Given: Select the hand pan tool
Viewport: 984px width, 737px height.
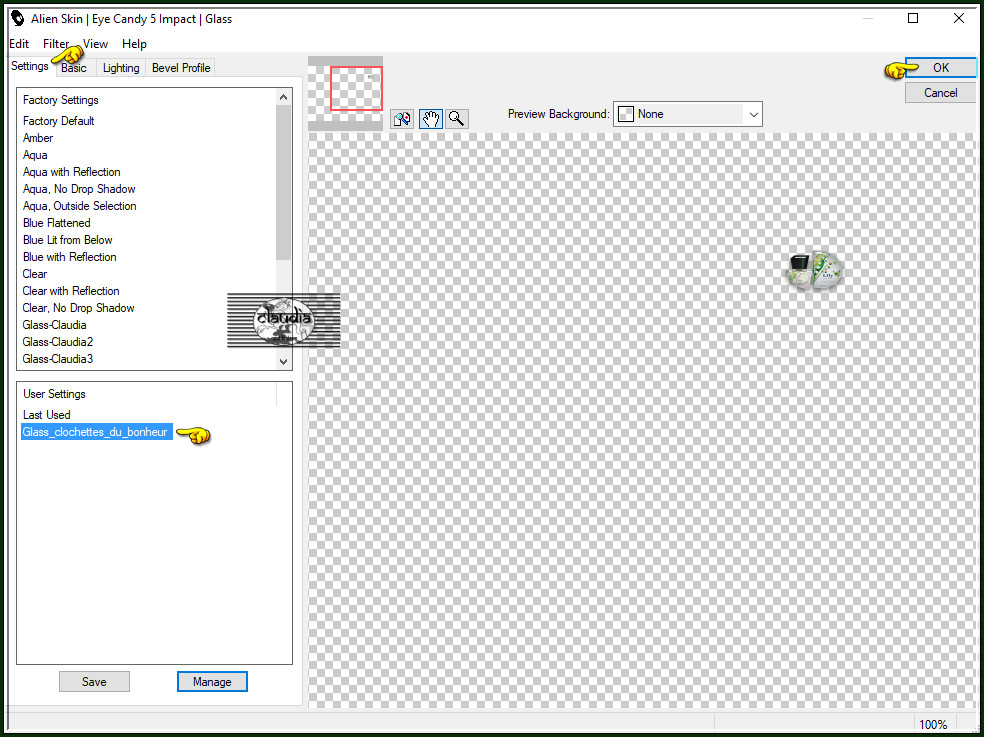Looking at the screenshot, I should (x=430, y=119).
